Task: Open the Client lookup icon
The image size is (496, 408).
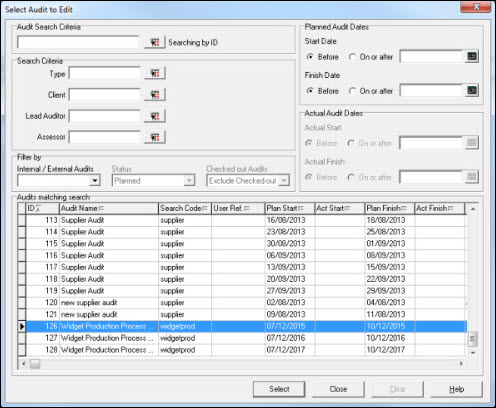Action: 155,95
